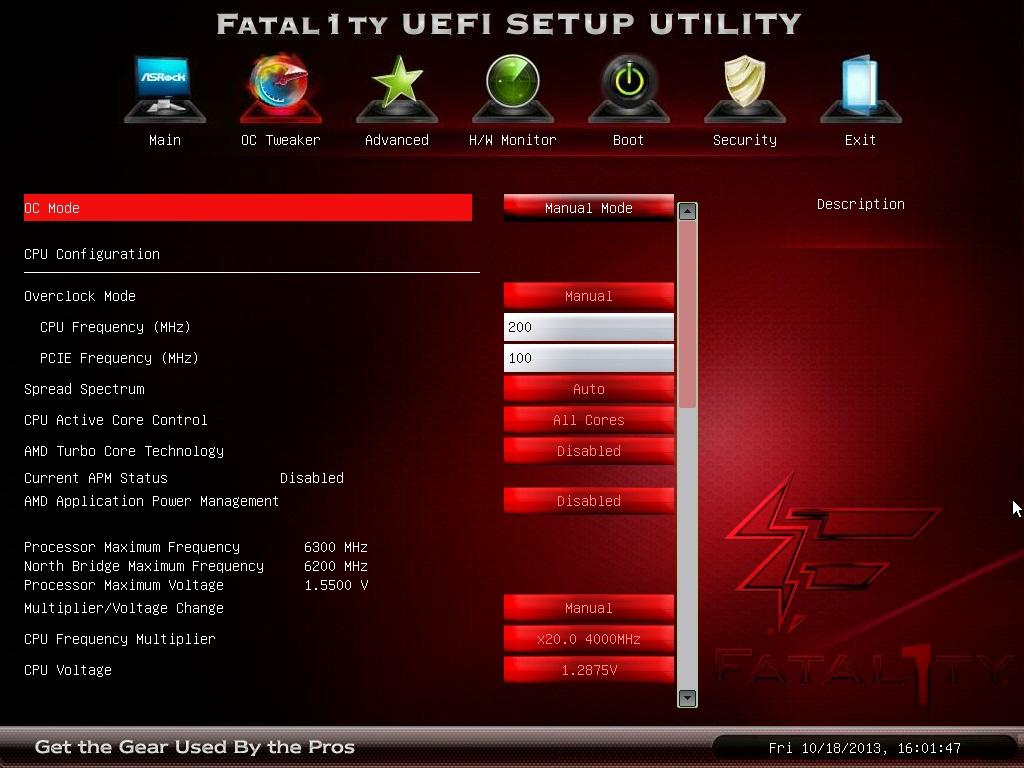Click the Processor Maximum Frequency 6300 MHz value
This screenshot has height=768, width=1024.
pyautogui.click(x=336, y=547)
